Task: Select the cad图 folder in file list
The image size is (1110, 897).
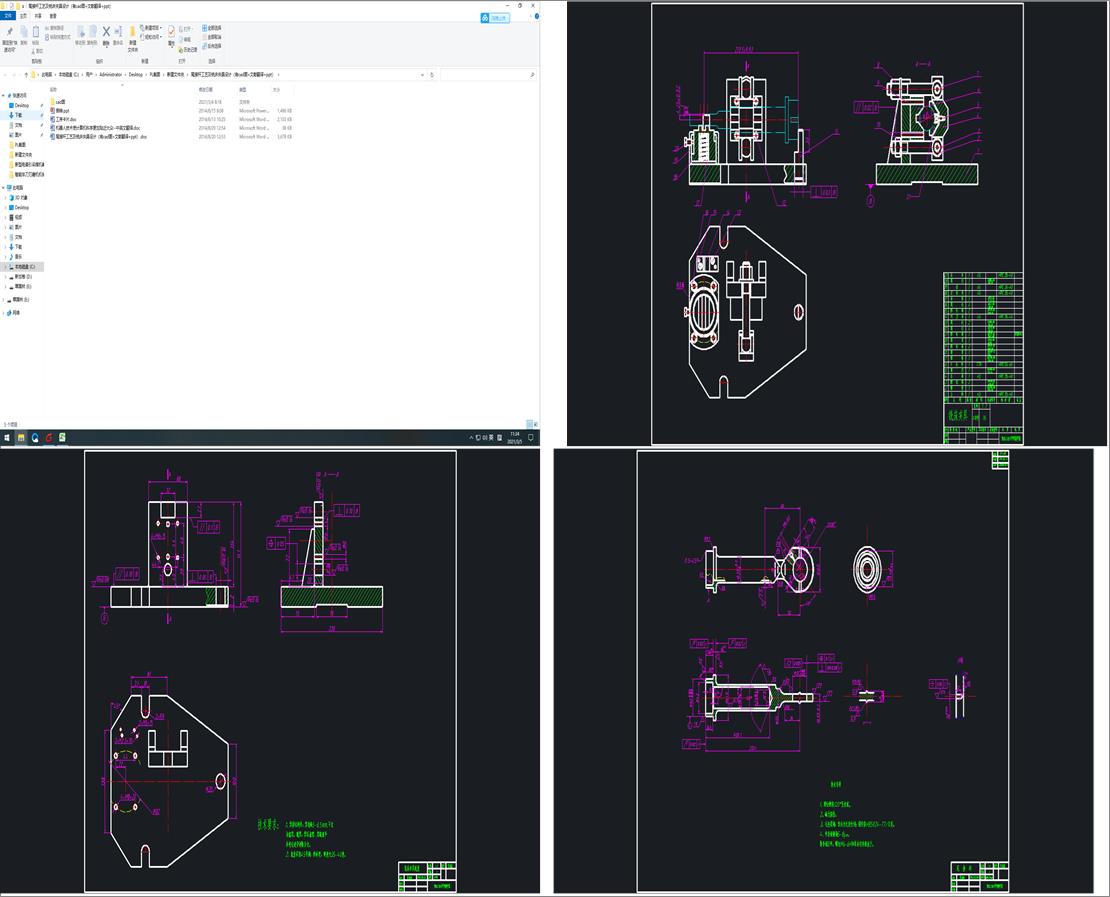Action: coord(60,102)
